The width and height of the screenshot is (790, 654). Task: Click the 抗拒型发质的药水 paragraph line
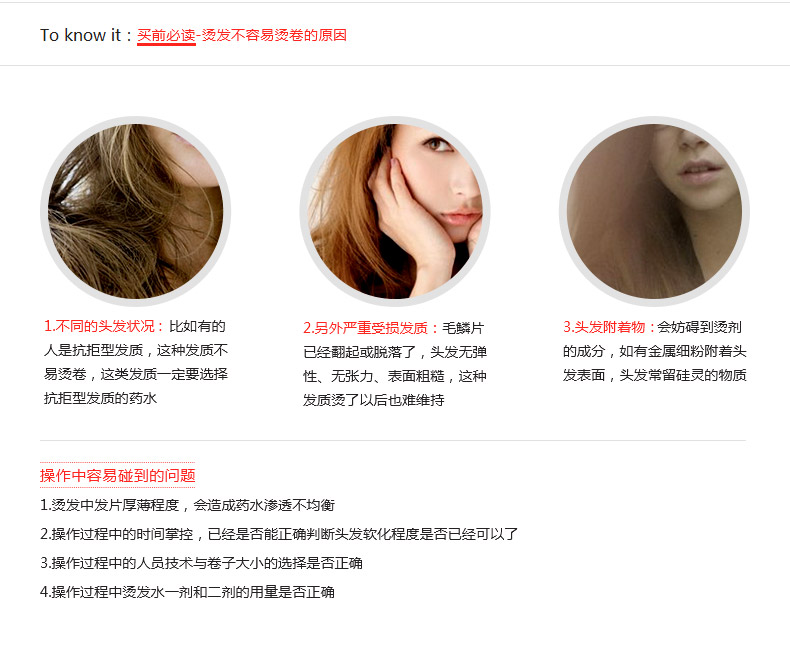click(x=101, y=399)
